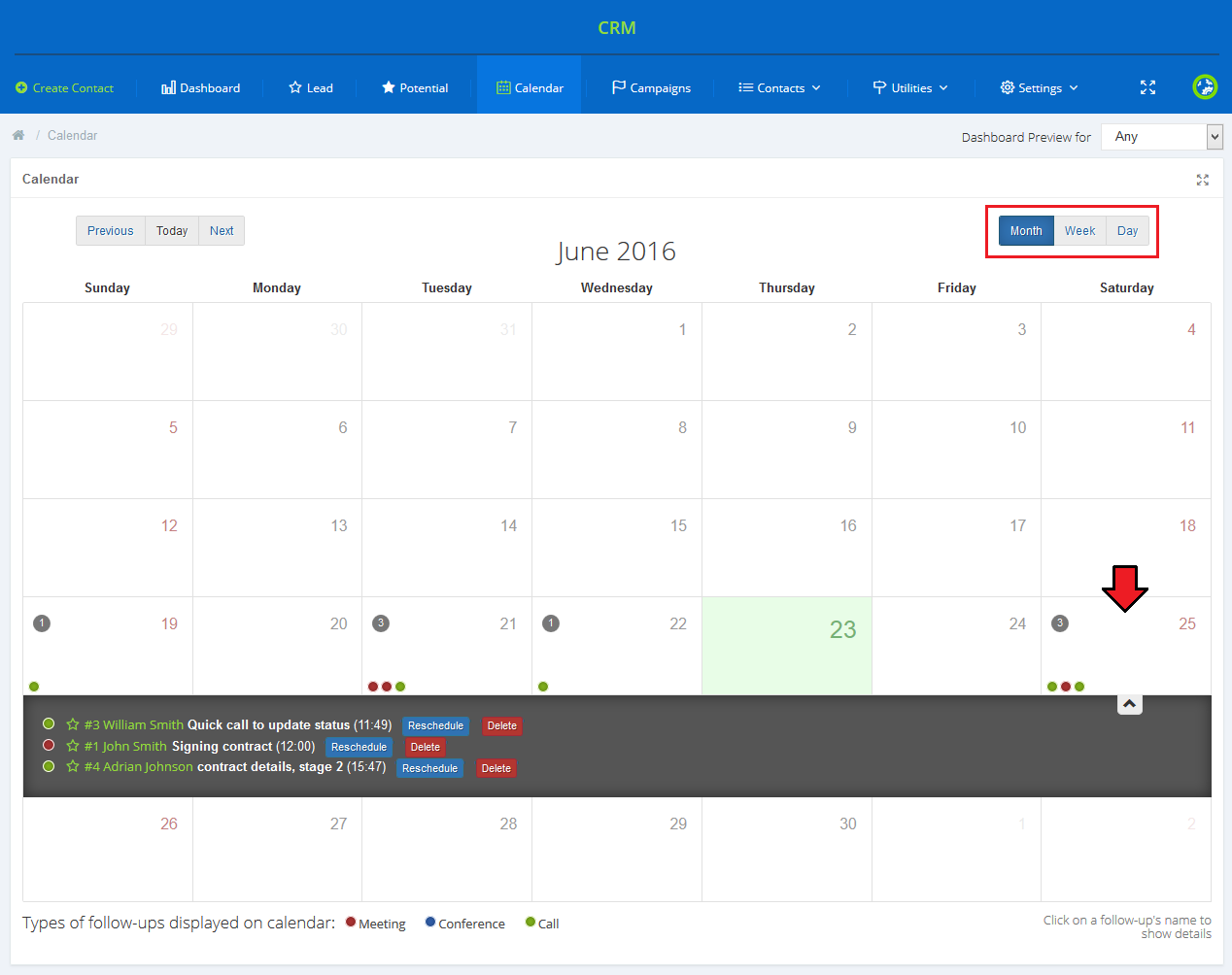Open the Campaigns section
The width and height of the screenshot is (1232, 975).
pyautogui.click(x=651, y=87)
